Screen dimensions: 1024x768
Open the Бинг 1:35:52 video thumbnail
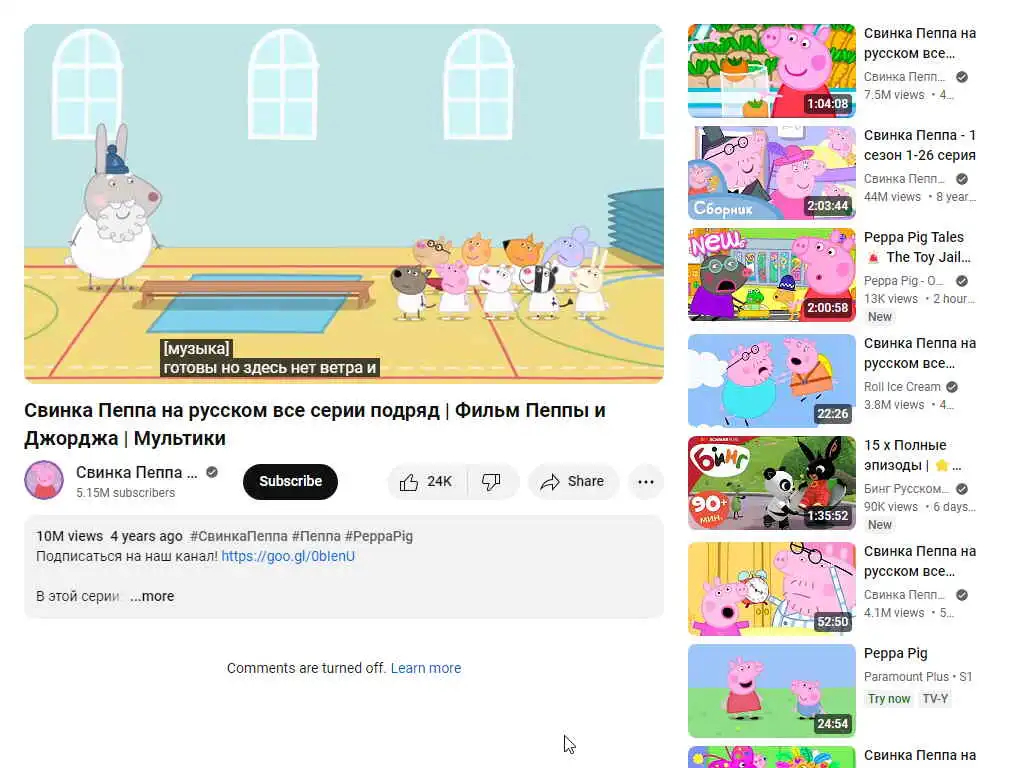[x=771, y=483]
